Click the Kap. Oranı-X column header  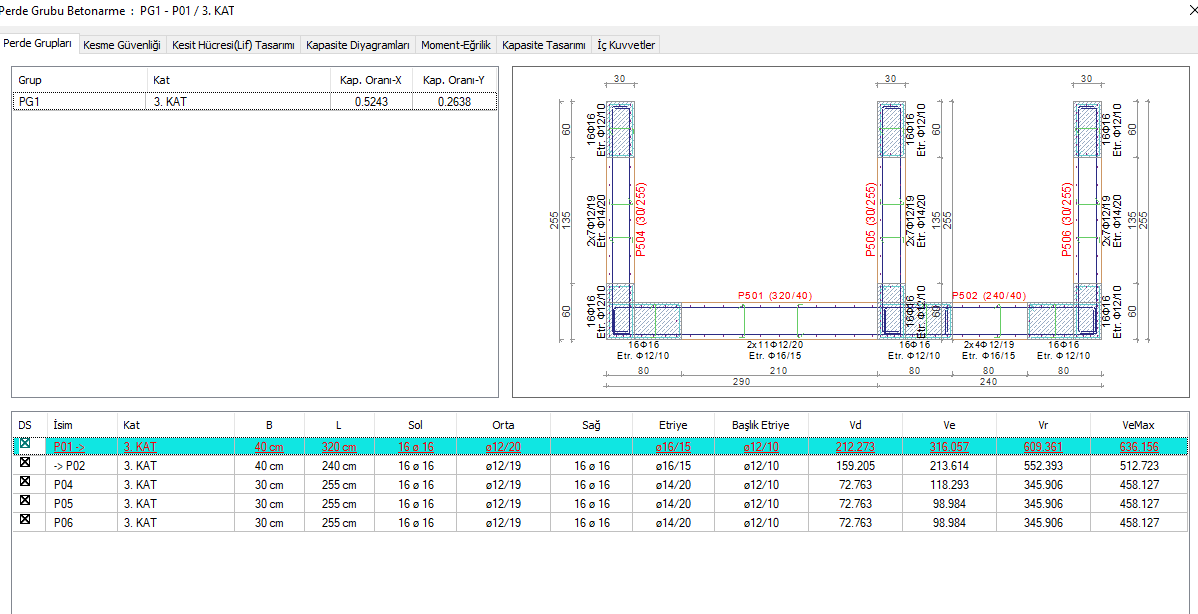pos(371,79)
